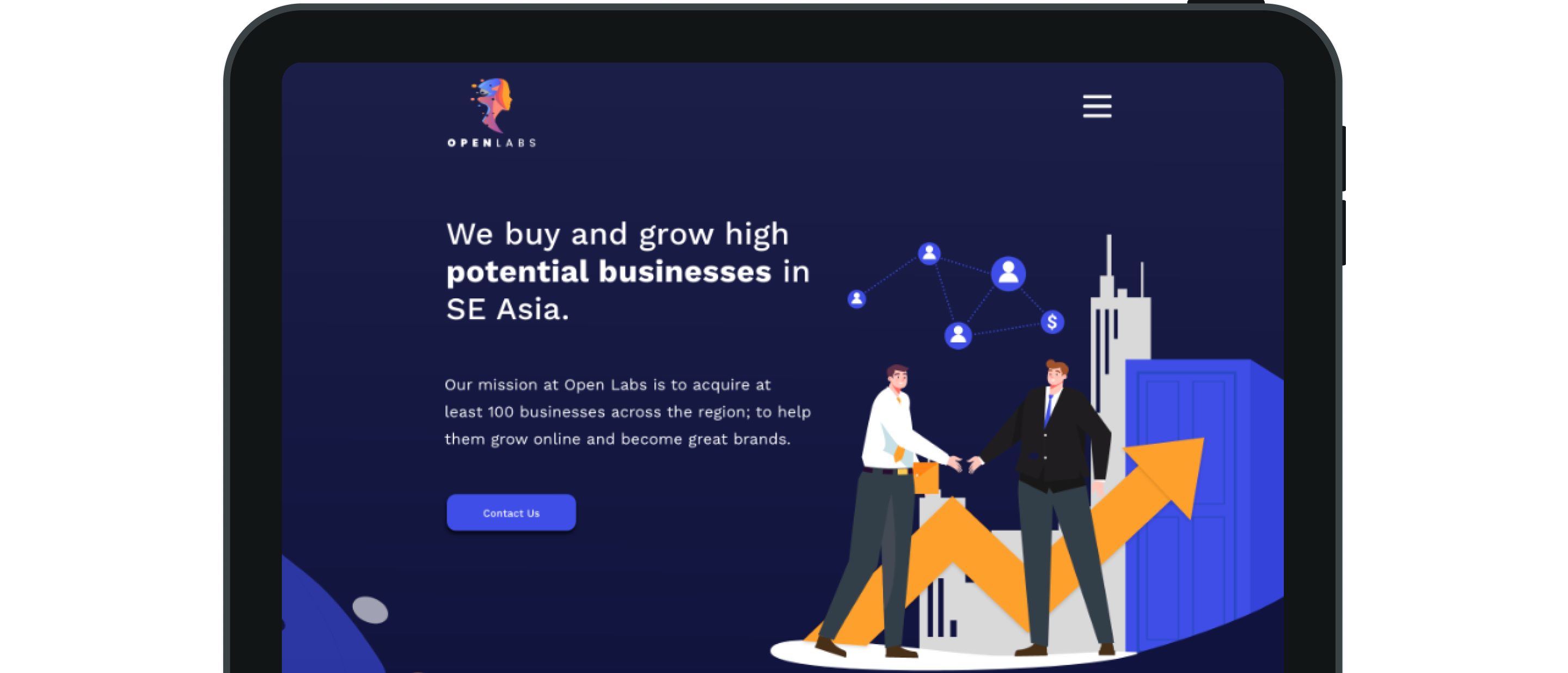Click the Open Labs head logo
This screenshot has height=673, width=1568.
point(491,105)
